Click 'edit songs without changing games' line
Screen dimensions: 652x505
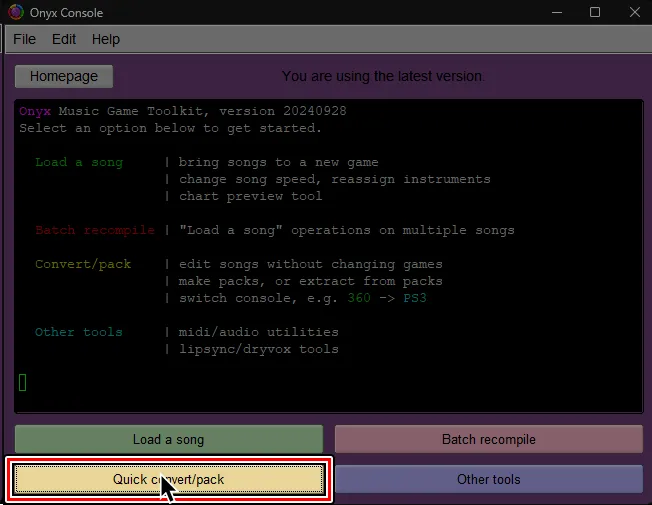[x=311, y=264]
